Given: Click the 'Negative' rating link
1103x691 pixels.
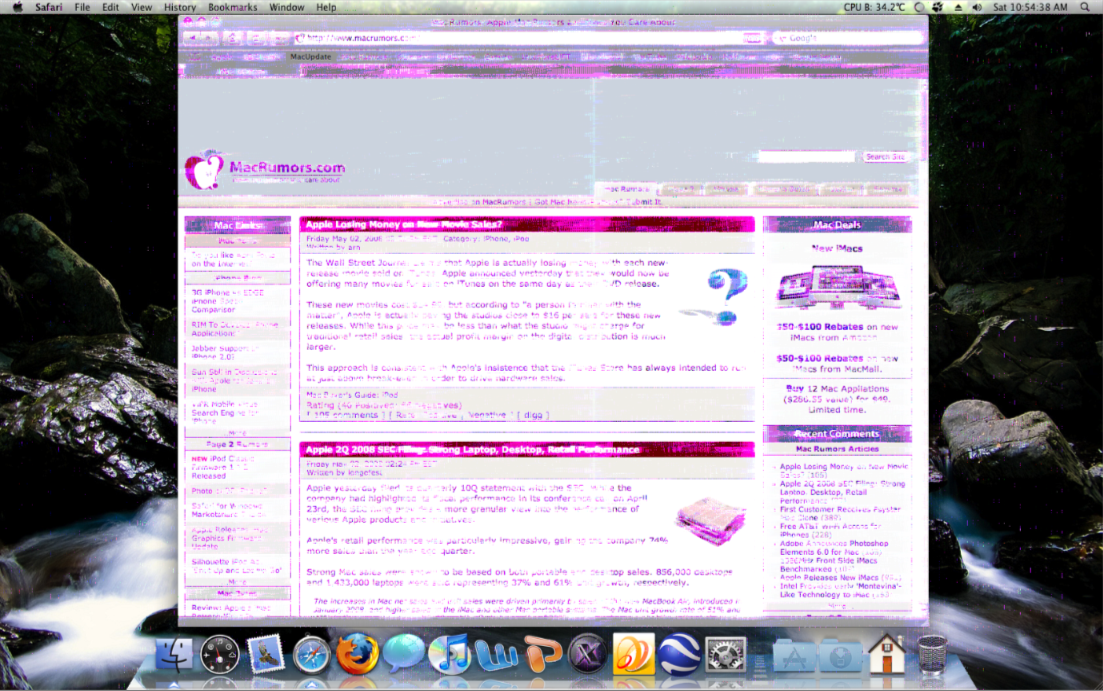Looking at the screenshot, I should point(487,415).
